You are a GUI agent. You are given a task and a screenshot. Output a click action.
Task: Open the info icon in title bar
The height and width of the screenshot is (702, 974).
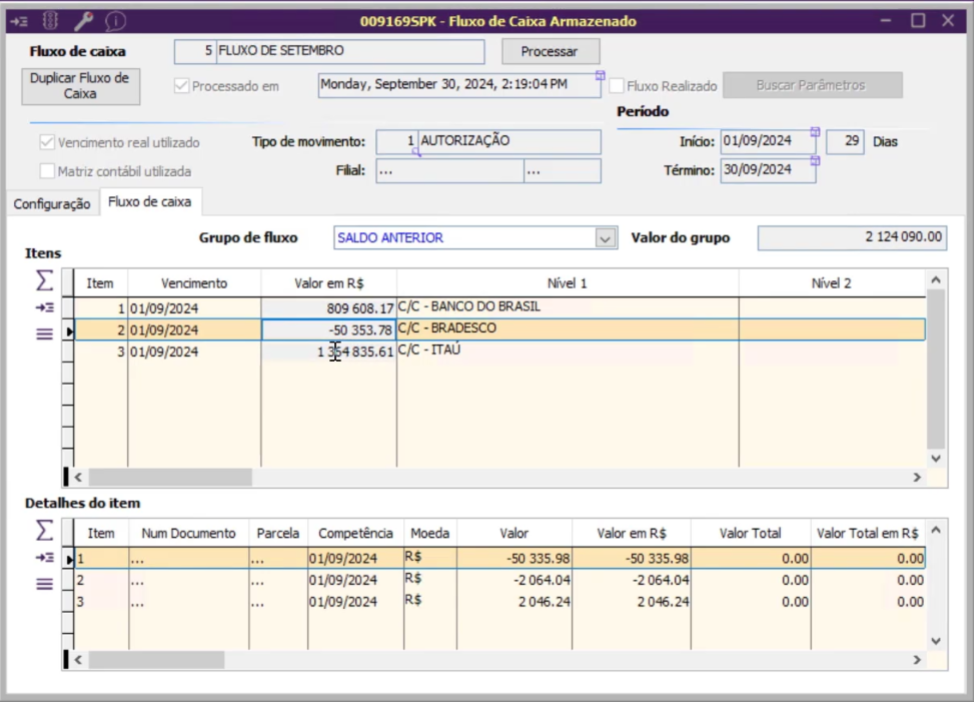[116, 20]
